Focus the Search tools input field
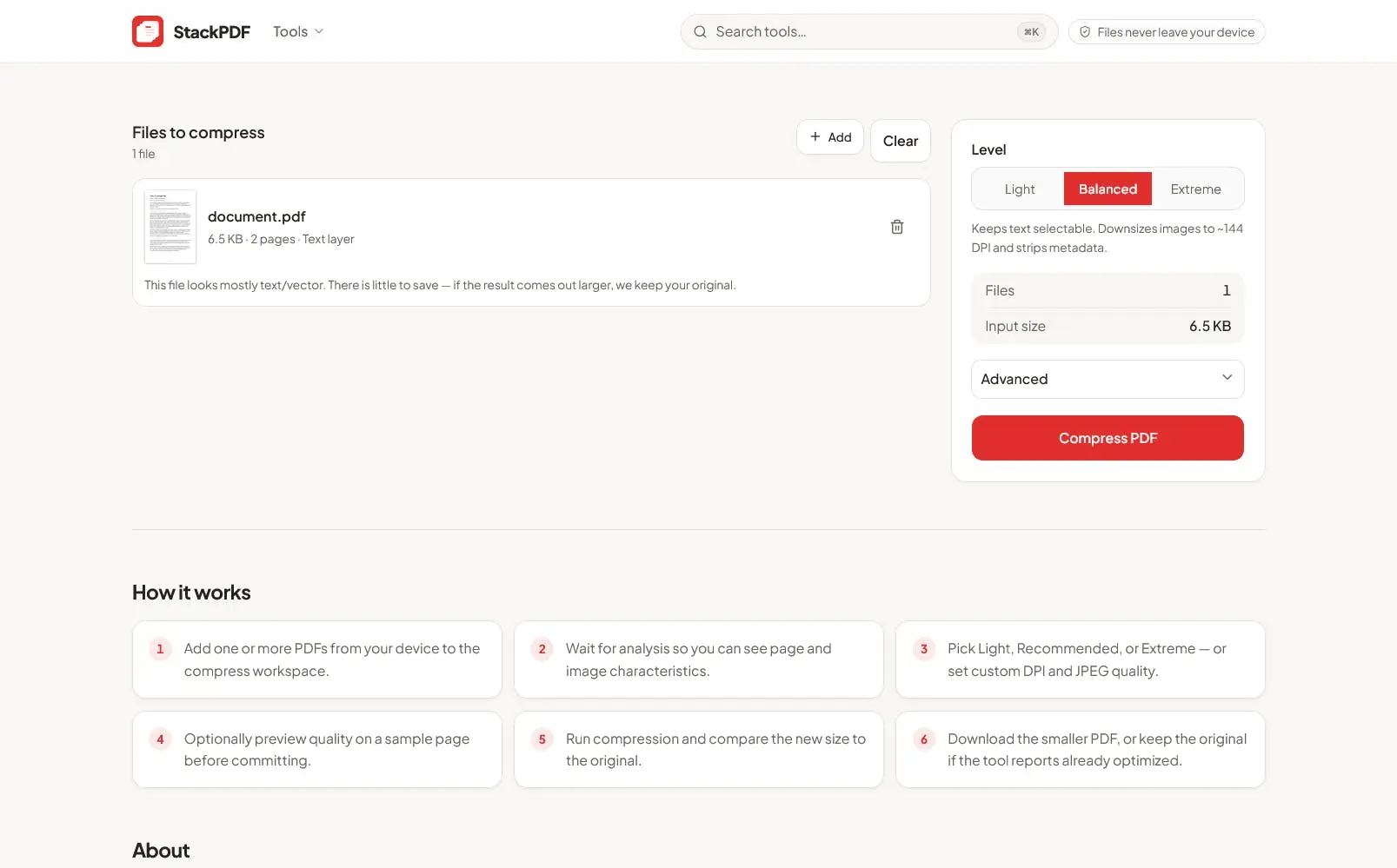The width and height of the screenshot is (1397, 868). coord(868,32)
